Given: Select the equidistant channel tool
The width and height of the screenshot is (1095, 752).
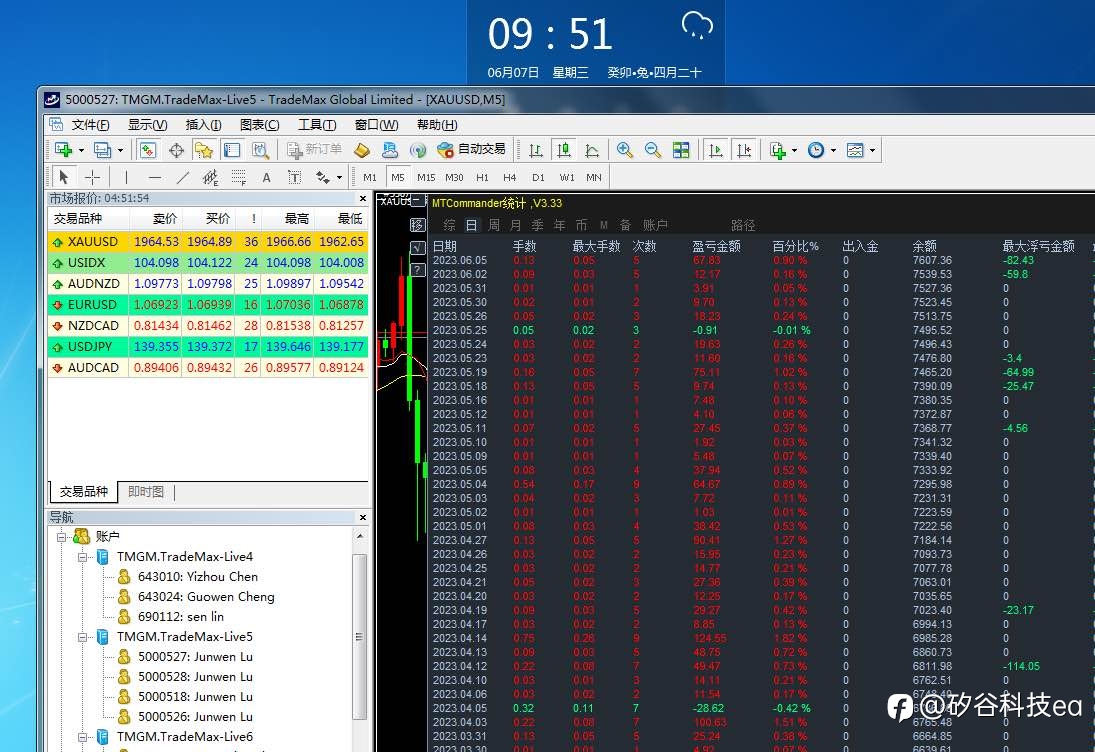Looking at the screenshot, I should point(210,177).
